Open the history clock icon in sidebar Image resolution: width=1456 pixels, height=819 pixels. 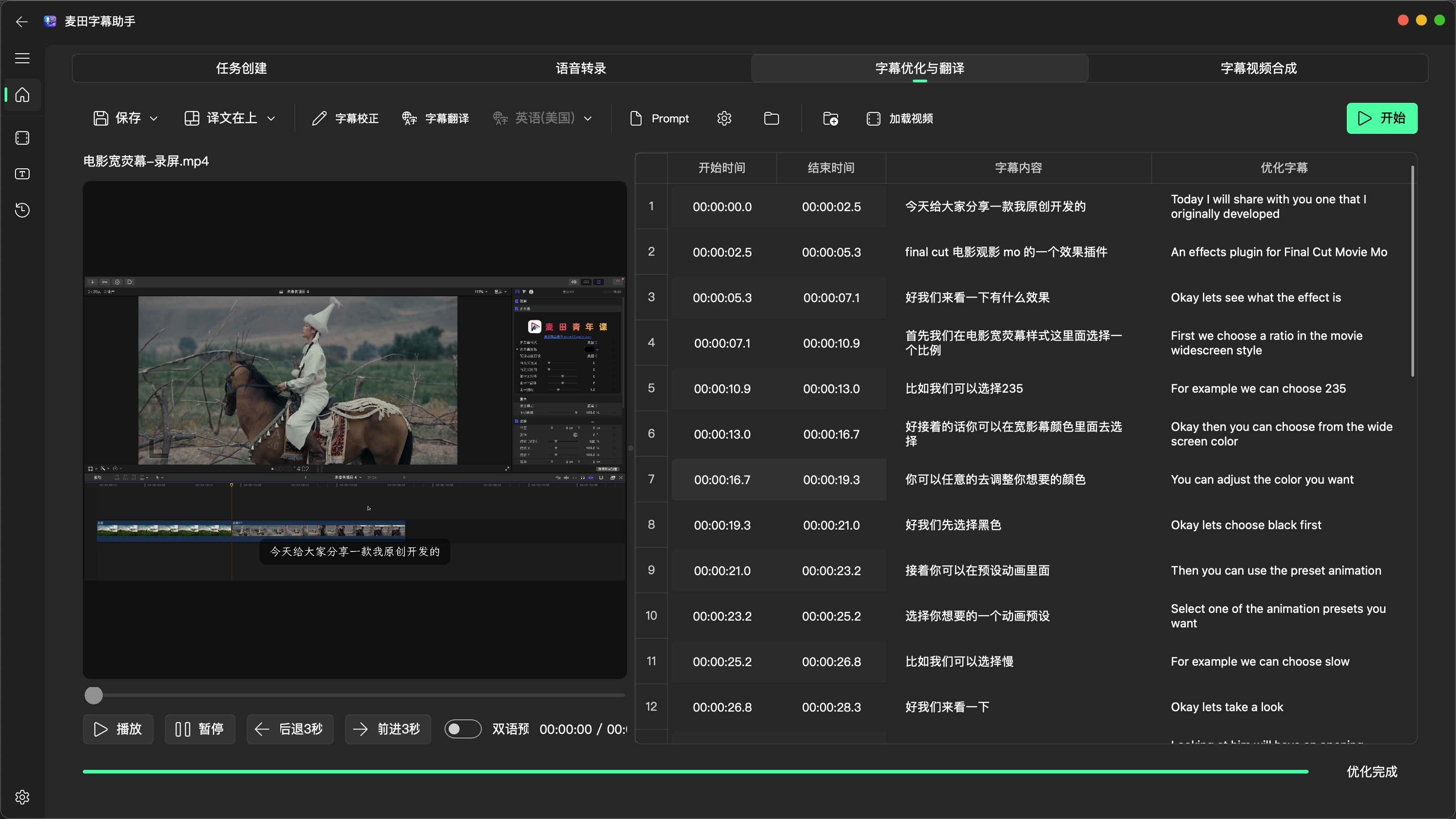coord(22,210)
